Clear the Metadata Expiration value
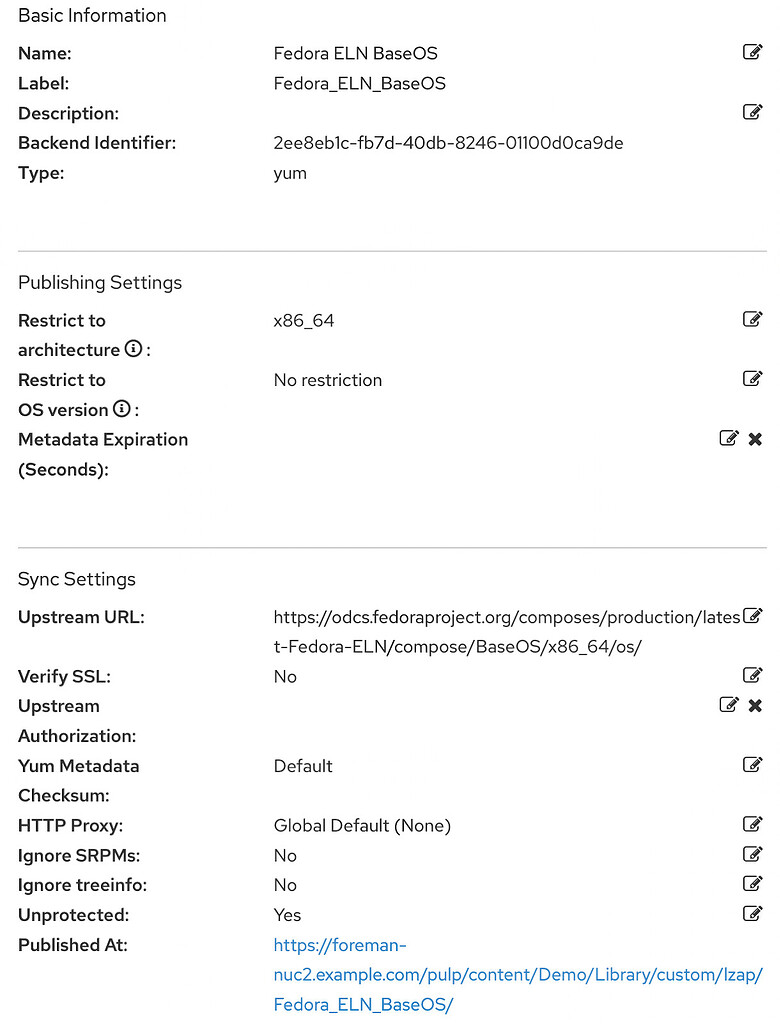This screenshot has height=1024, width=780. tap(756, 438)
